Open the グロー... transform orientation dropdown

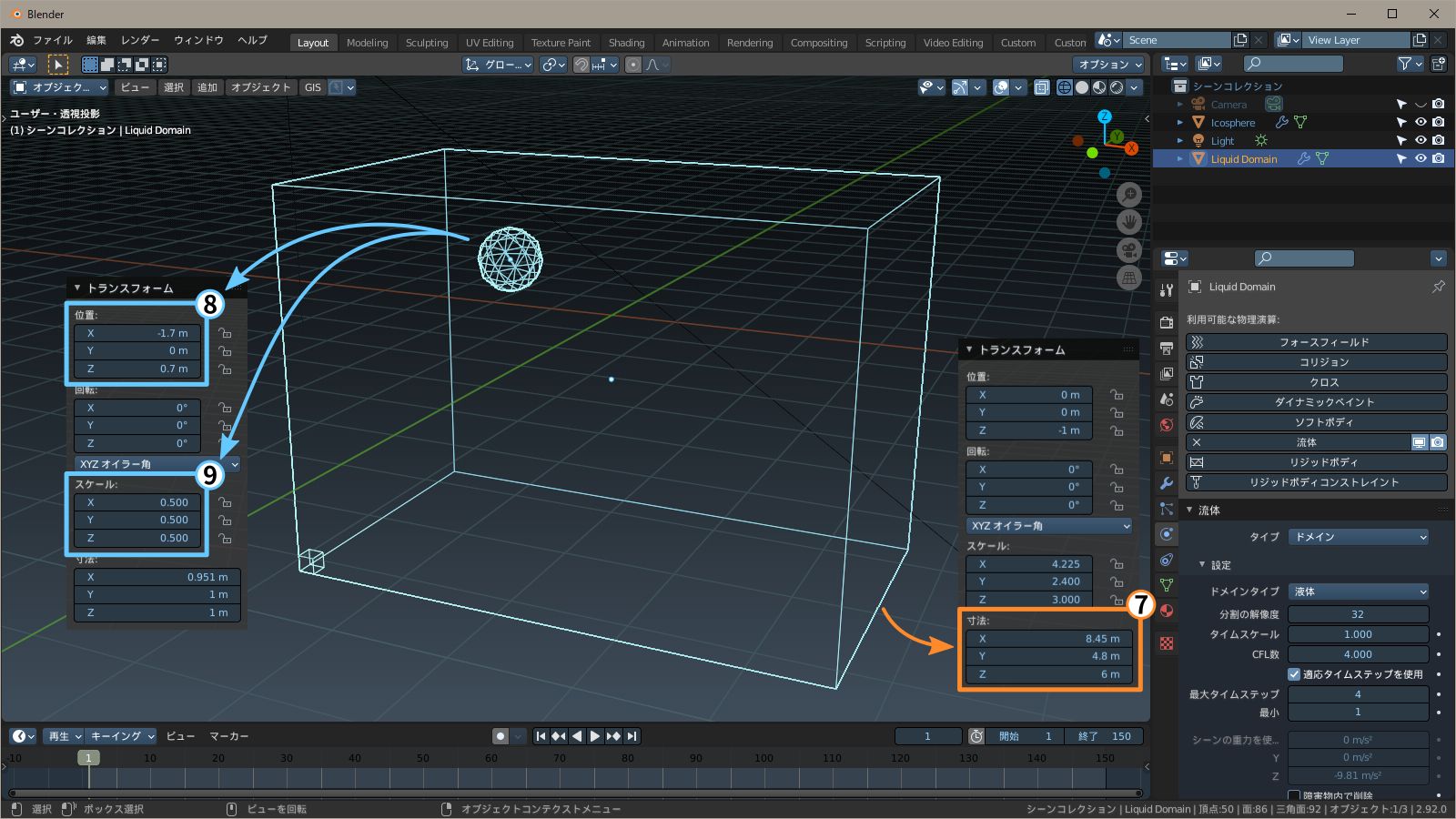498,65
